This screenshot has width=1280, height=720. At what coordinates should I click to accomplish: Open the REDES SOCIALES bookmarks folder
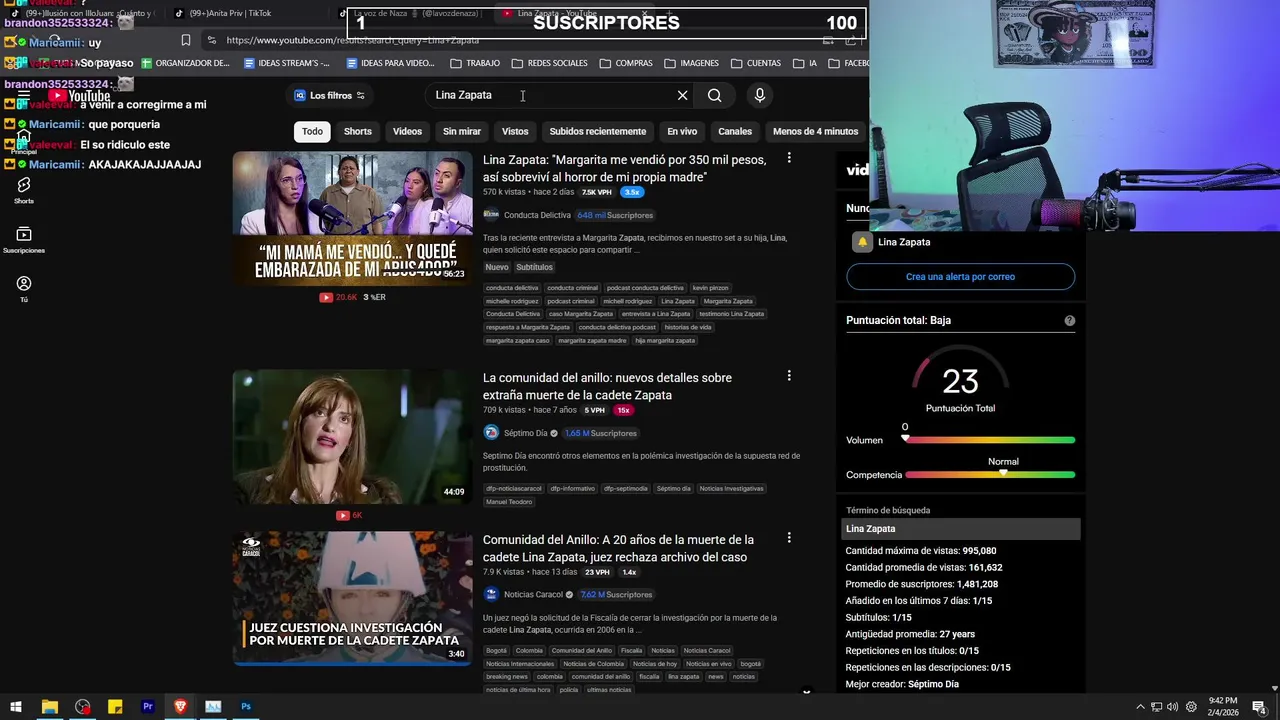click(549, 63)
